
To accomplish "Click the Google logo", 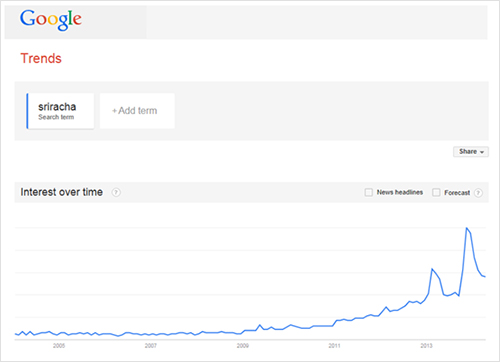I will pyautogui.click(x=51, y=20).
